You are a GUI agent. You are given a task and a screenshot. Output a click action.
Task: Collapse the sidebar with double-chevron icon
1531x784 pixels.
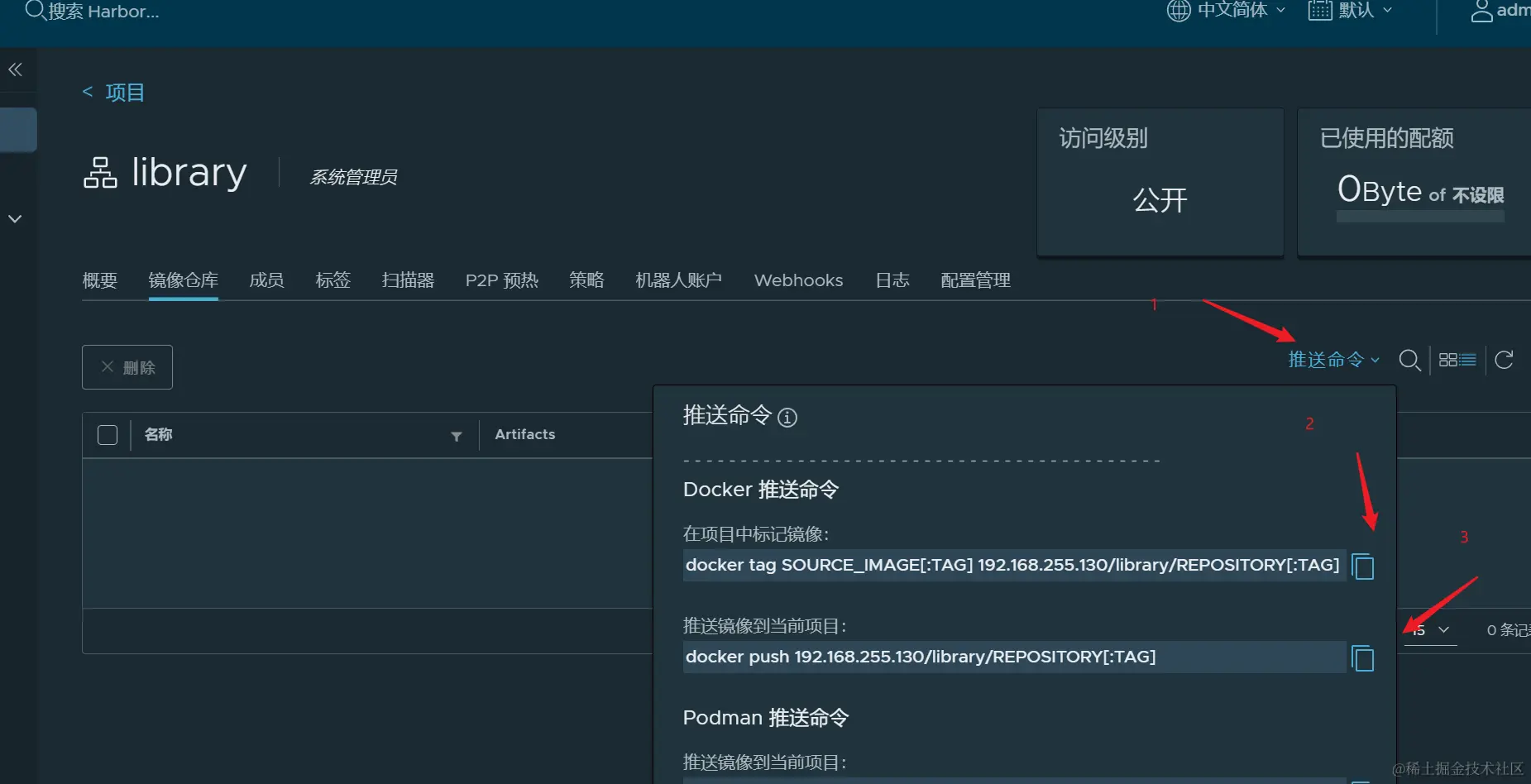pos(15,69)
